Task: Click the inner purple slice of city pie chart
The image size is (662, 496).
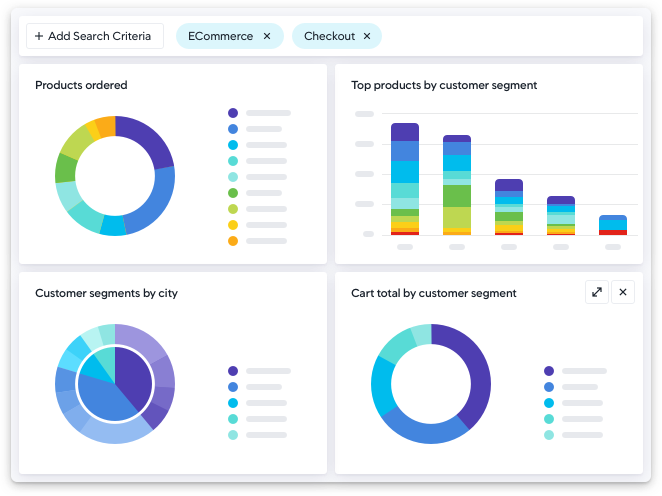Action: pos(133,376)
